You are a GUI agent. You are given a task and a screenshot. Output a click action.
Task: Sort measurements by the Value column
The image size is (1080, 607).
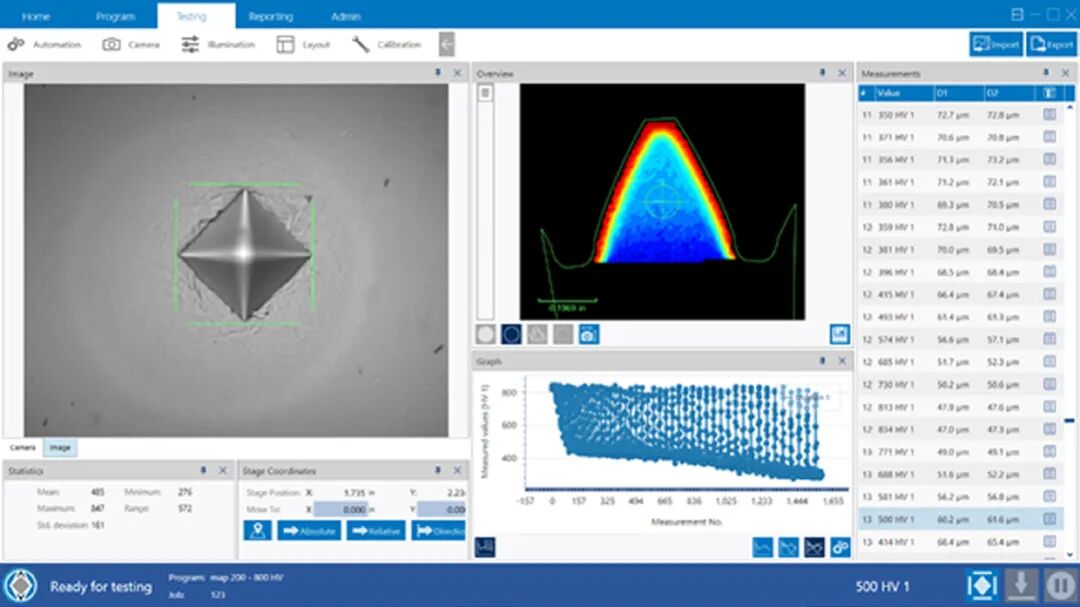(x=902, y=93)
